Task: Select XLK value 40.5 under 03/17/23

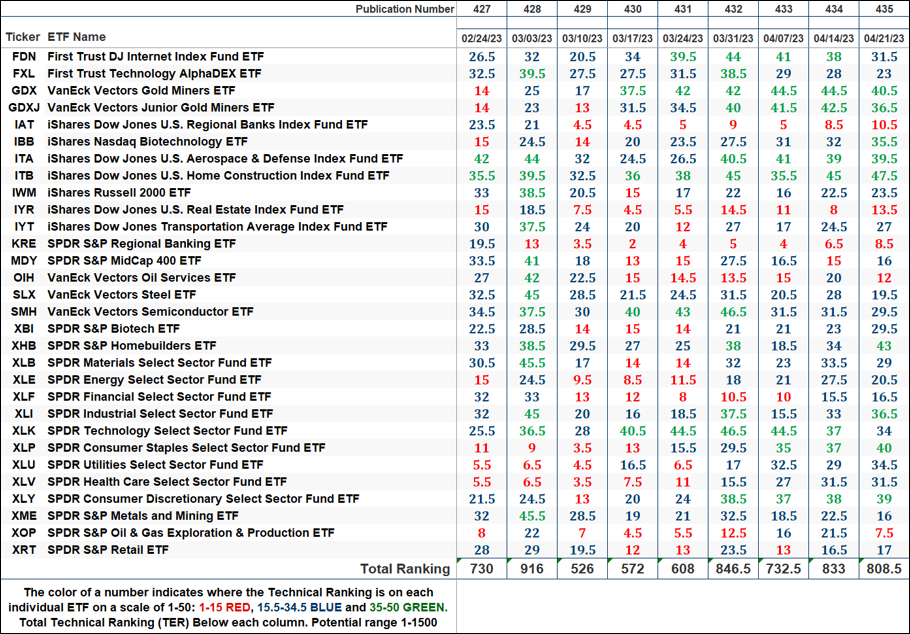Action: click(633, 431)
